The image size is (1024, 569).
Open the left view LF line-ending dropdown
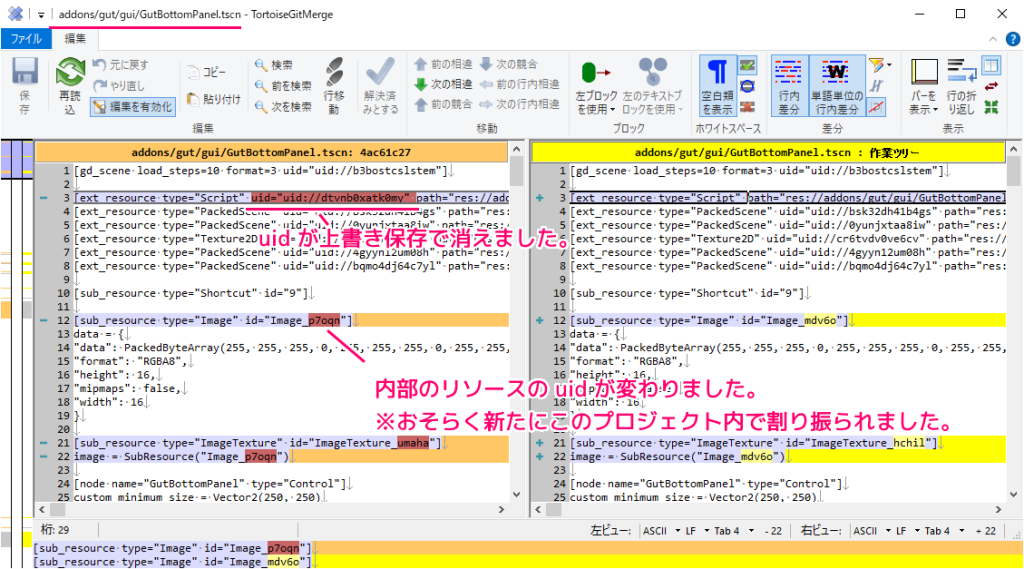point(697,530)
